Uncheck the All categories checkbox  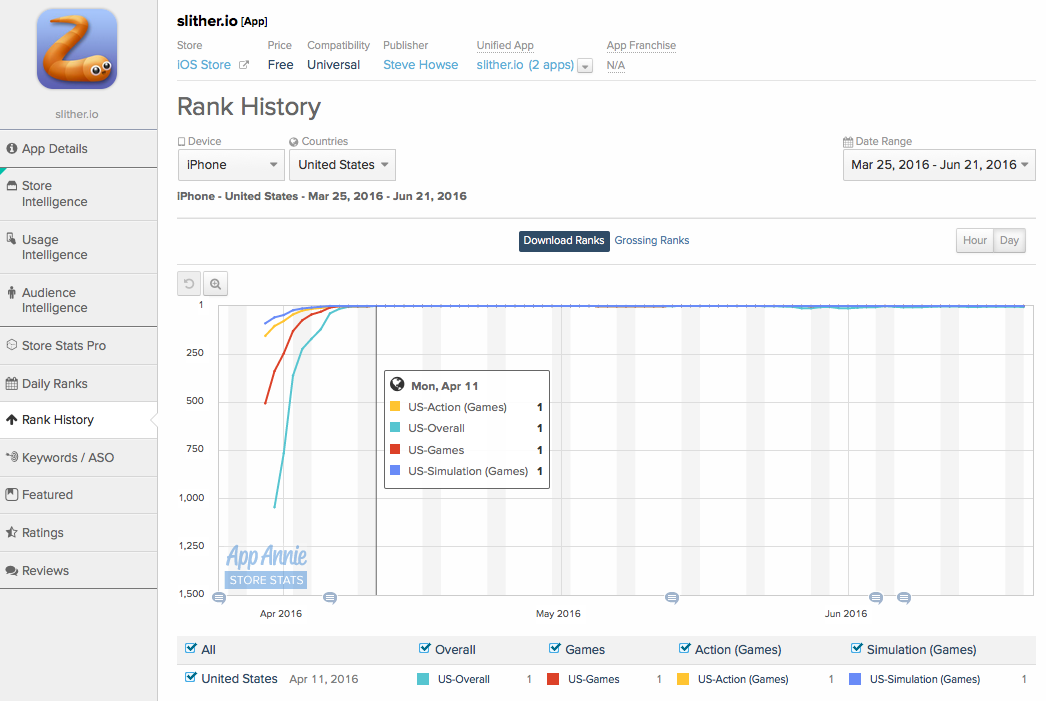pyautogui.click(x=191, y=649)
